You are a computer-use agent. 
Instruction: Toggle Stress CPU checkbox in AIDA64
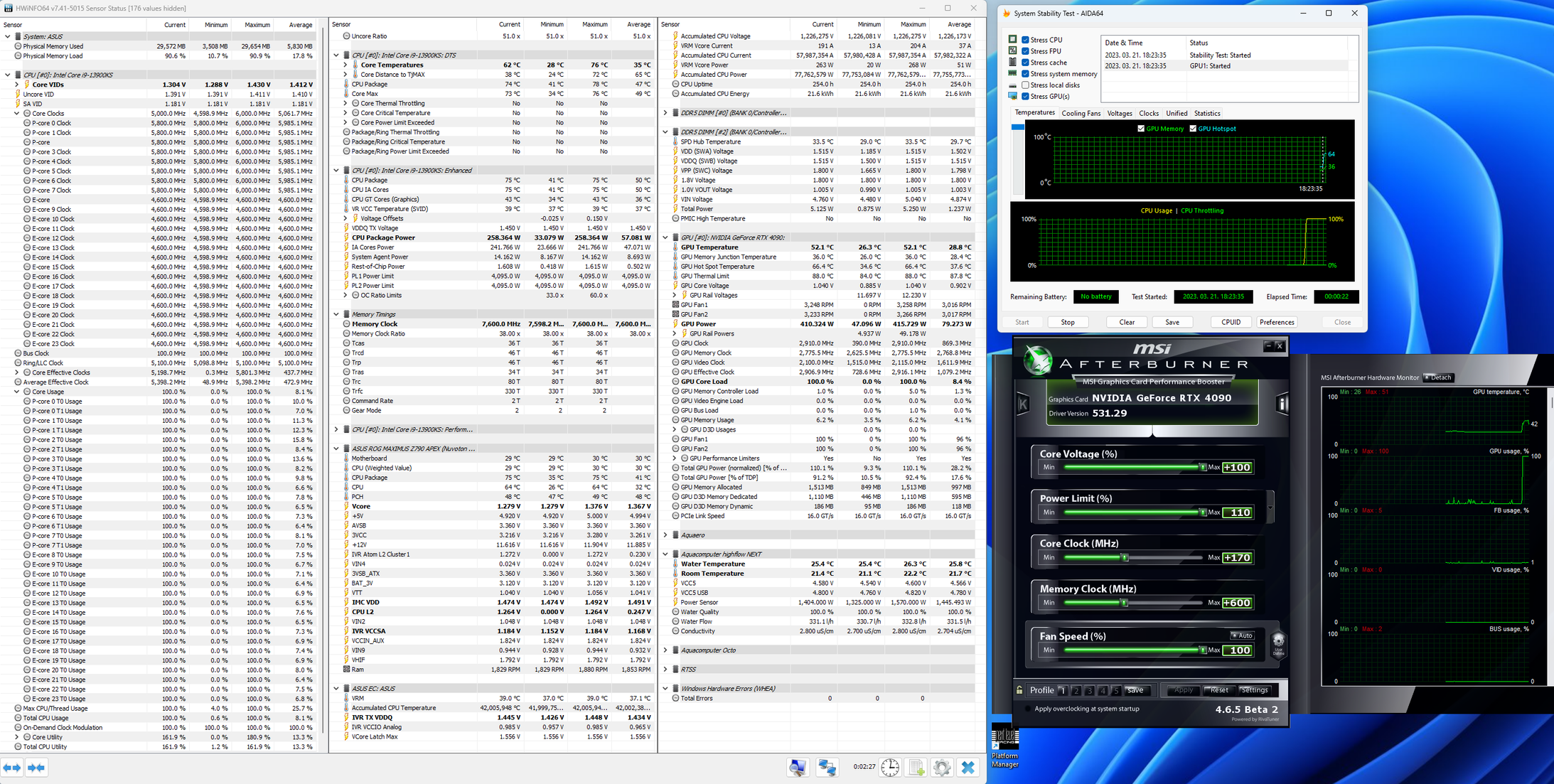point(1025,40)
